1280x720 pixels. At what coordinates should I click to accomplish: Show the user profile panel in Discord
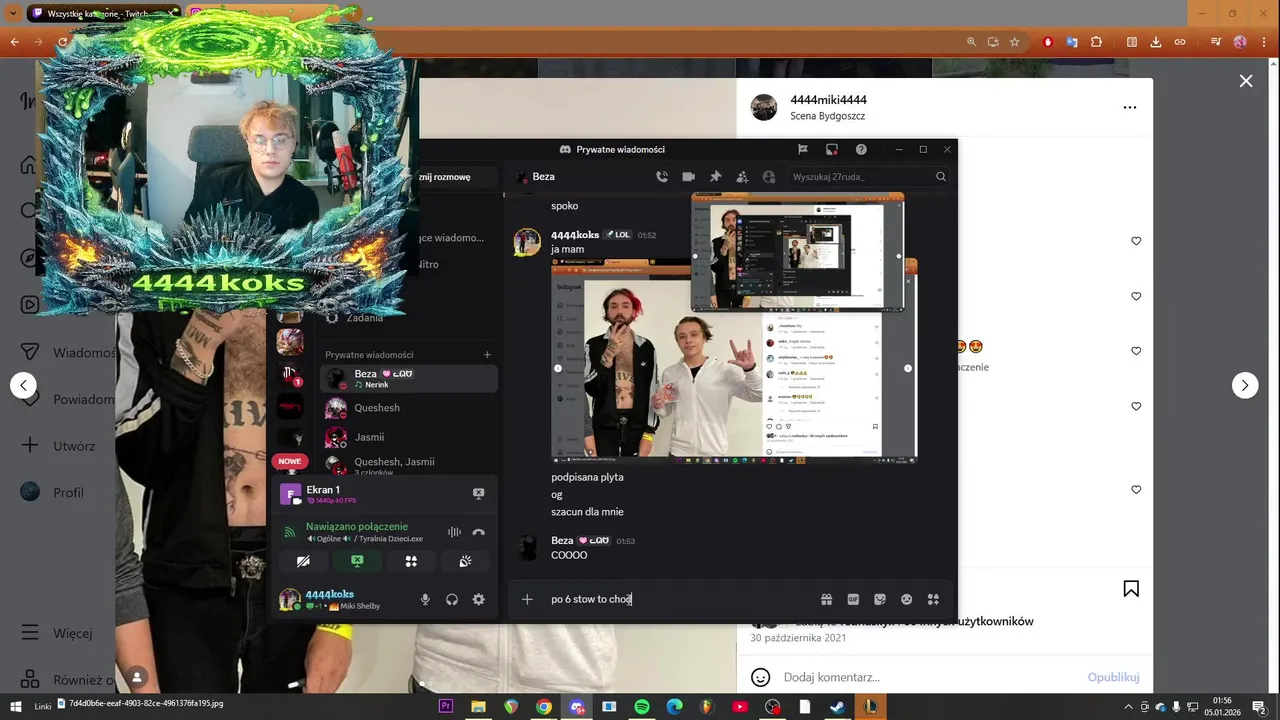pyautogui.click(x=769, y=176)
